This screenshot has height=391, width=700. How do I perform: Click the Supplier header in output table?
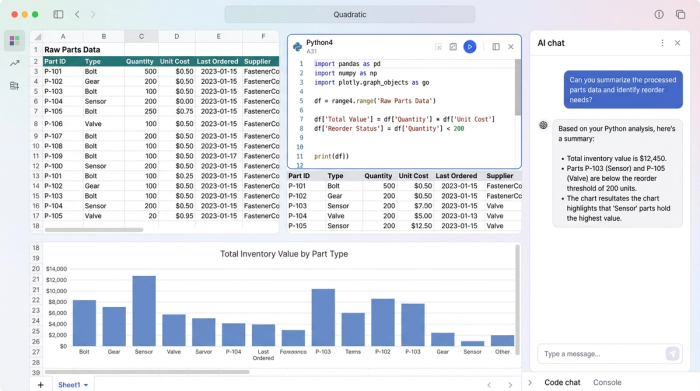point(500,176)
